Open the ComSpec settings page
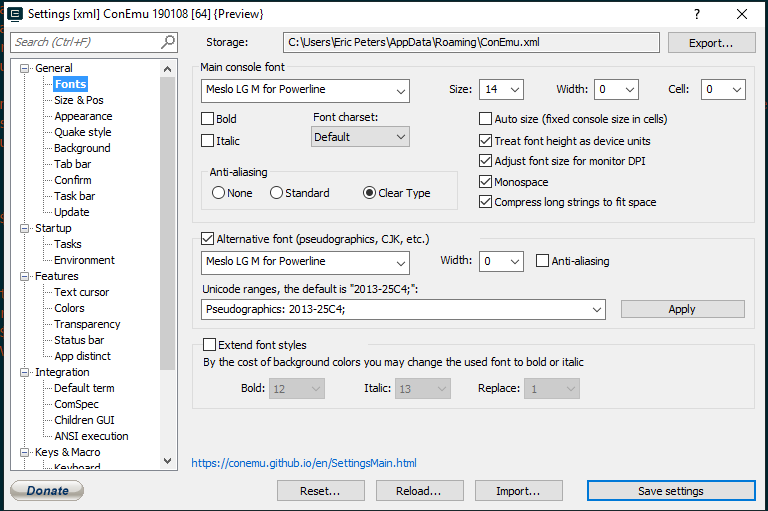Image resolution: width=768 pixels, height=511 pixels. [x=76, y=404]
